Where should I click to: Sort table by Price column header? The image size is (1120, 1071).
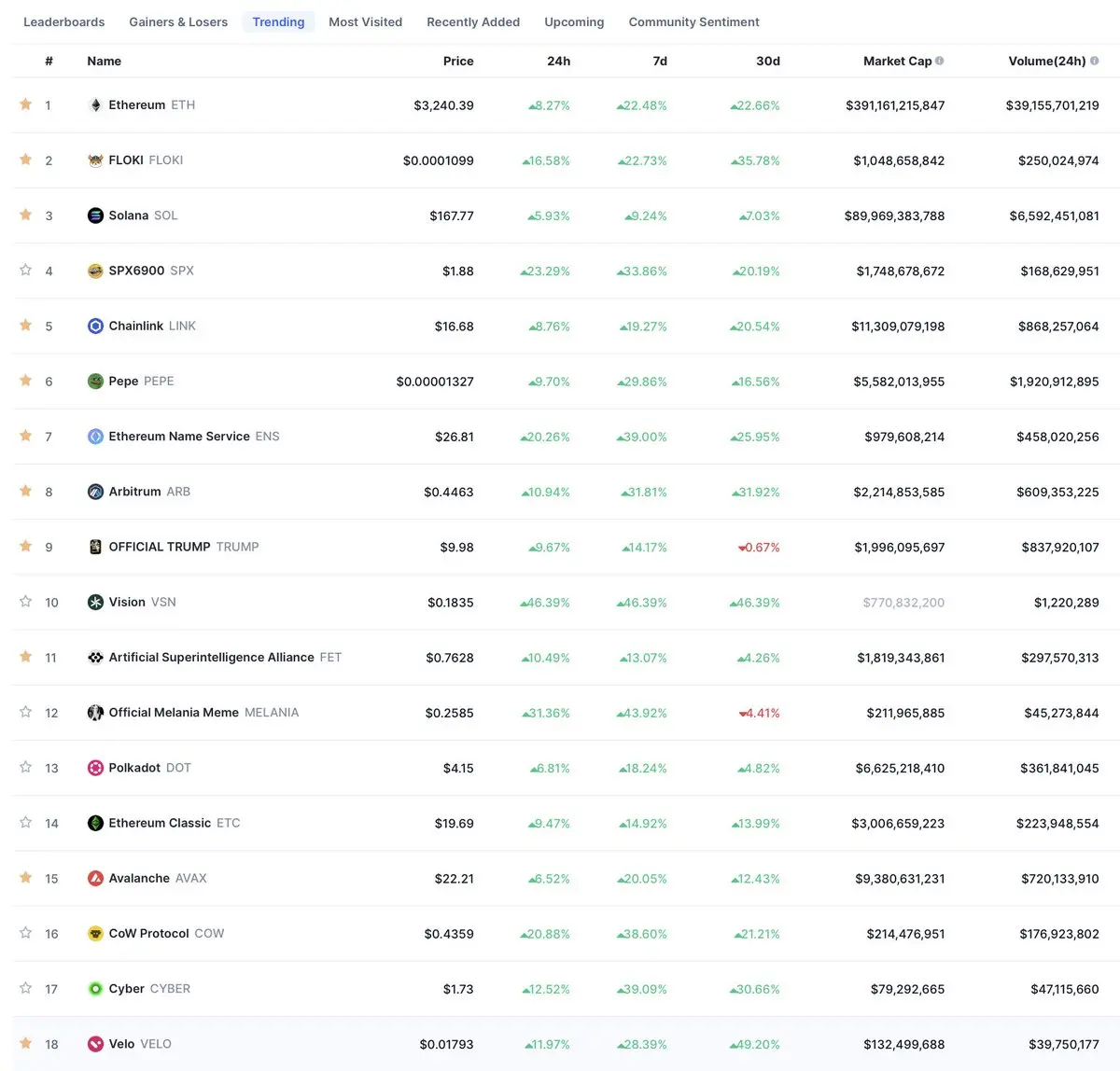tap(458, 61)
